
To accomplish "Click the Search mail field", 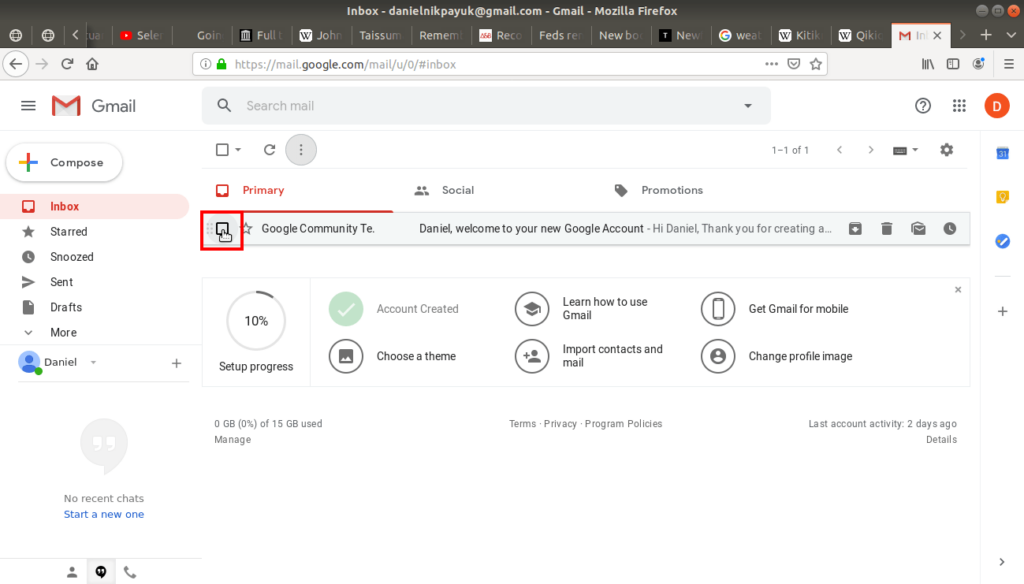I will click(486, 106).
